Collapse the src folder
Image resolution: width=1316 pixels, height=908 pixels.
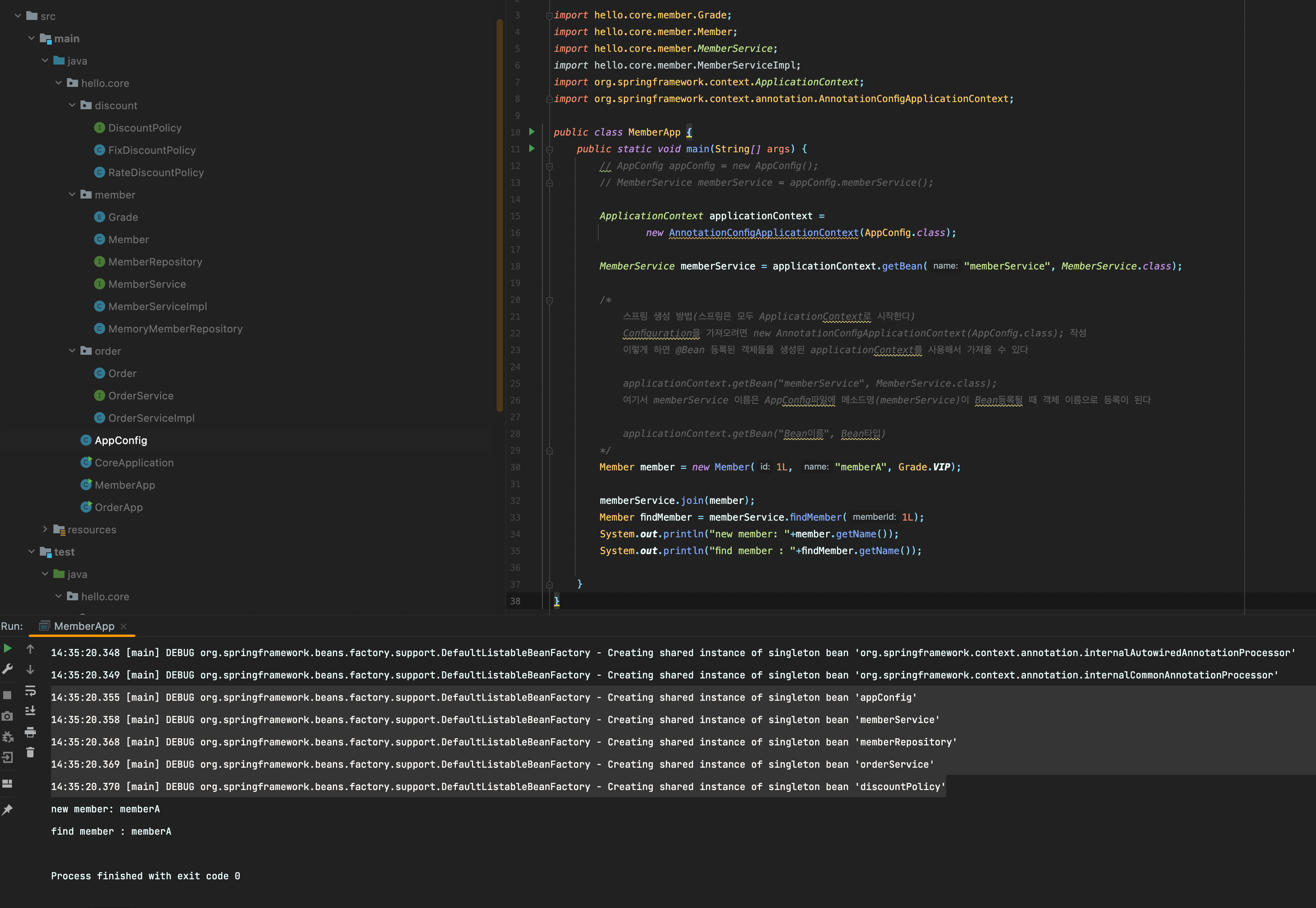coord(18,16)
